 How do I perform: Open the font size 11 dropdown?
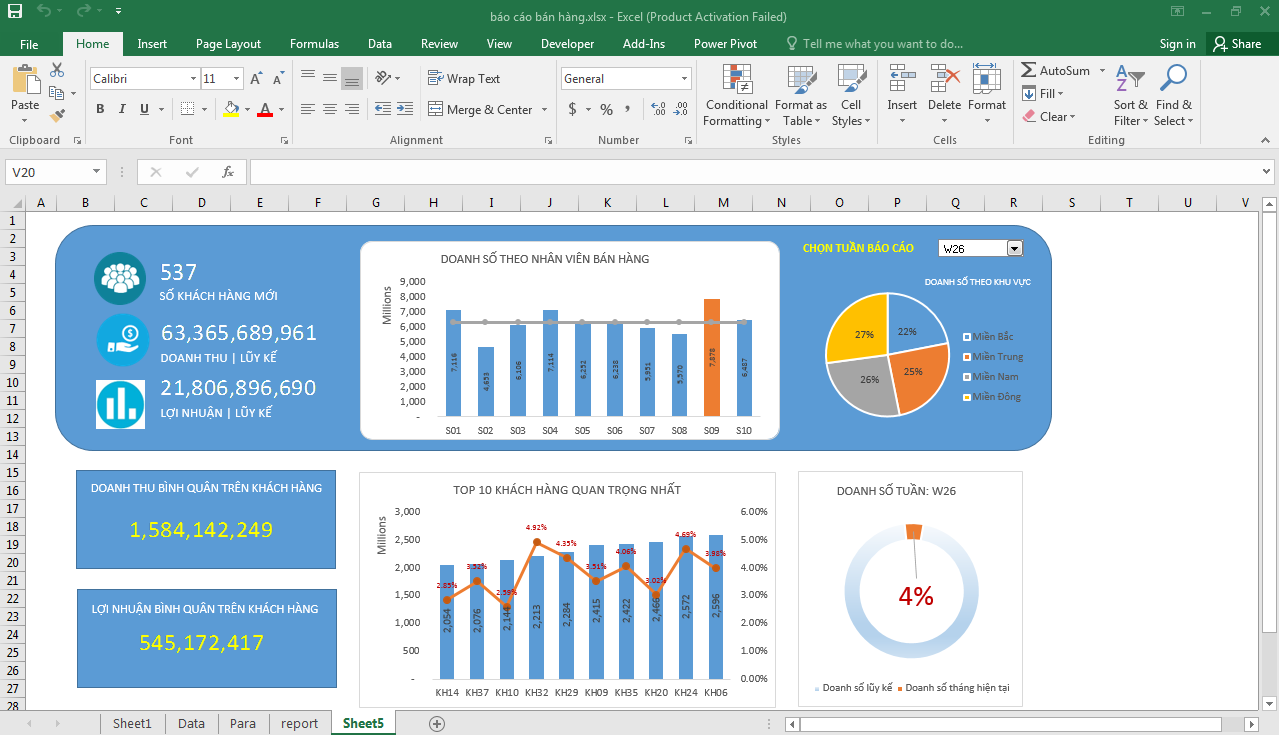point(237,79)
